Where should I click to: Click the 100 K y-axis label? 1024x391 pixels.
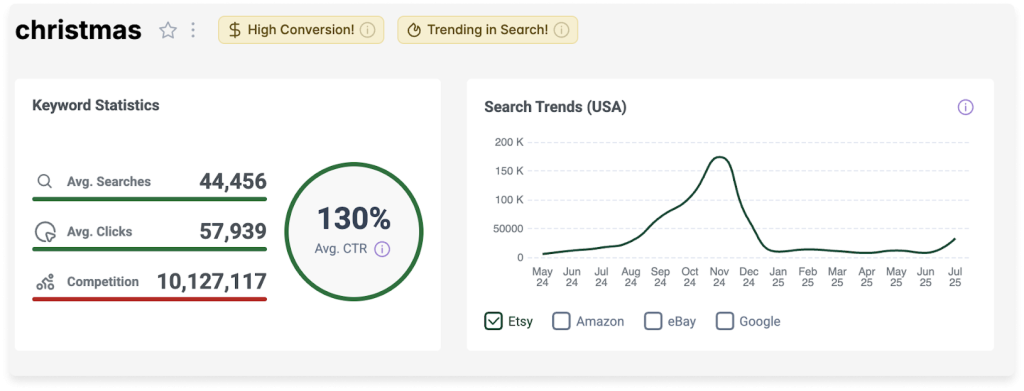point(510,200)
